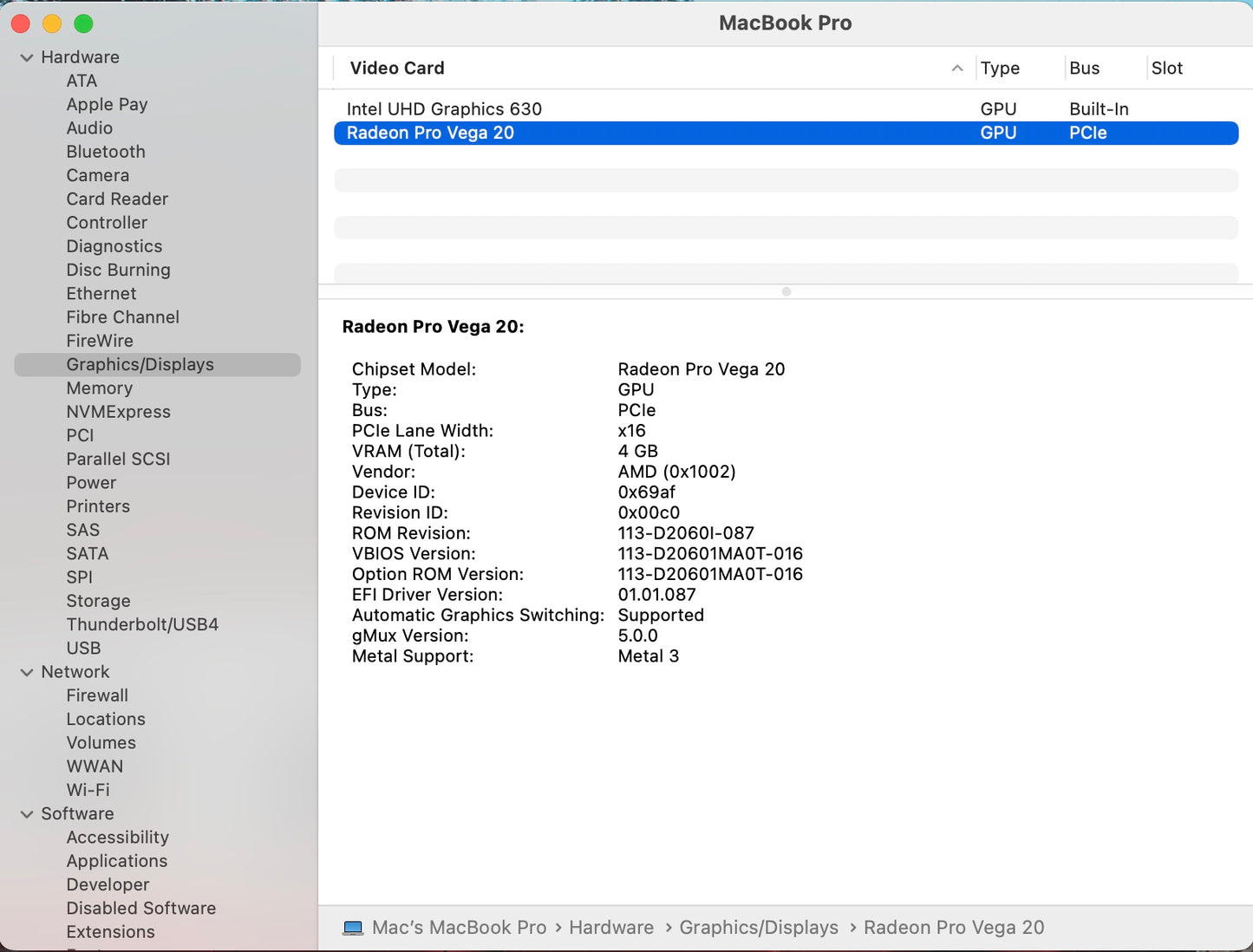The image size is (1253, 952).
Task: Click Hardware in the bottom path bar
Action: click(610, 928)
